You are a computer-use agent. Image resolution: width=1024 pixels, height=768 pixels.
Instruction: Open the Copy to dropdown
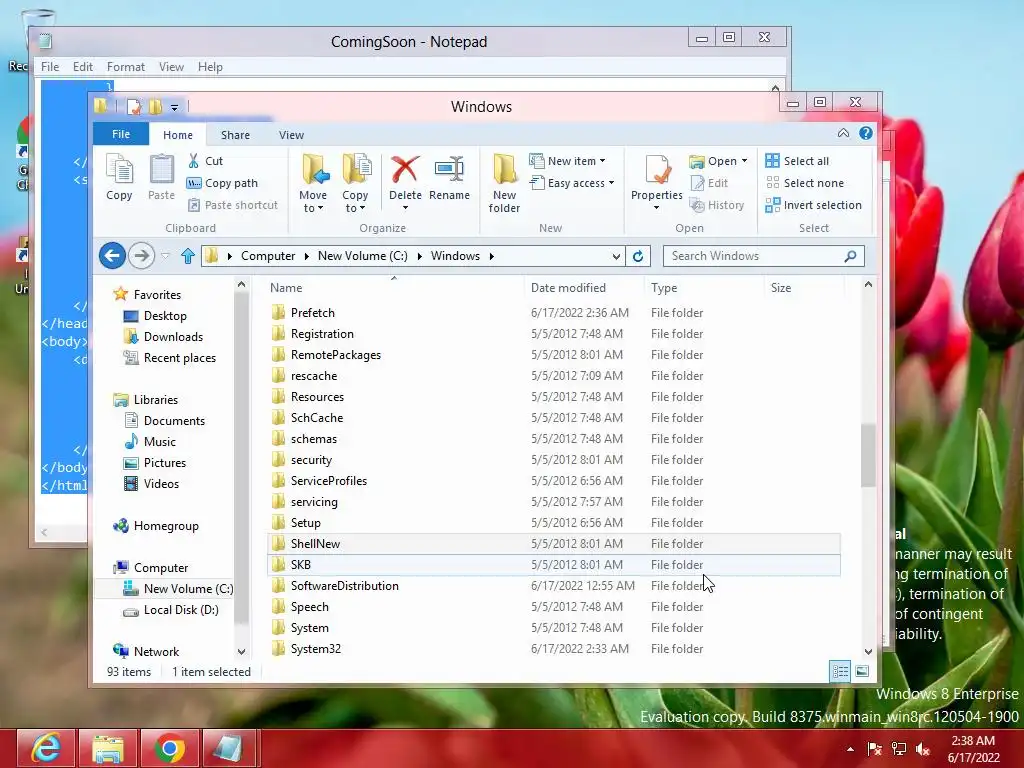point(355,201)
